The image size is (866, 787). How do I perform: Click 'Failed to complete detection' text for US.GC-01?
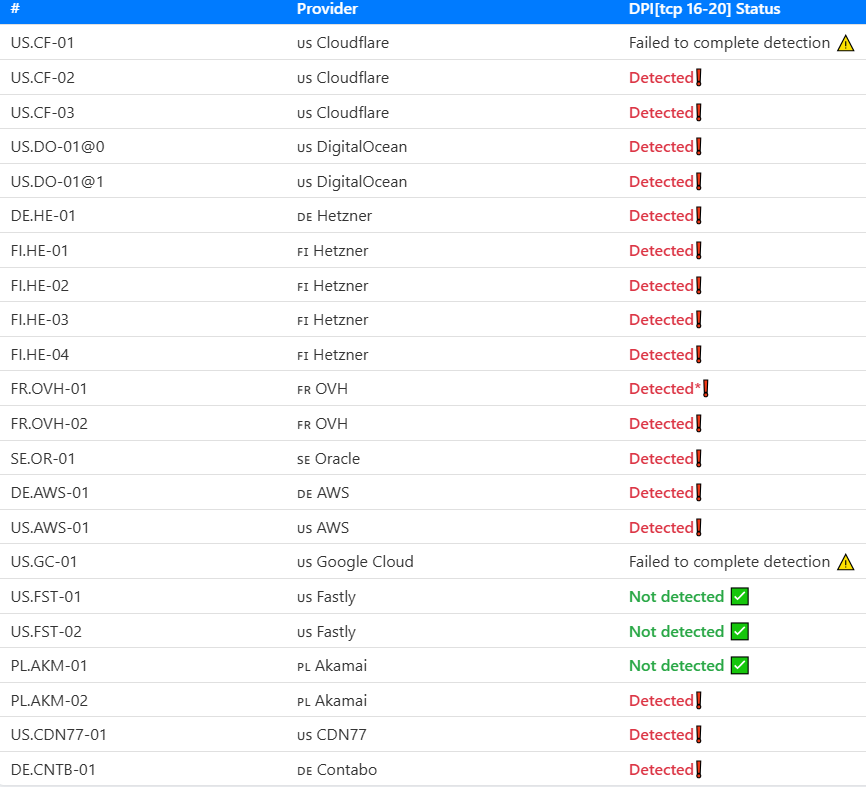coord(730,562)
